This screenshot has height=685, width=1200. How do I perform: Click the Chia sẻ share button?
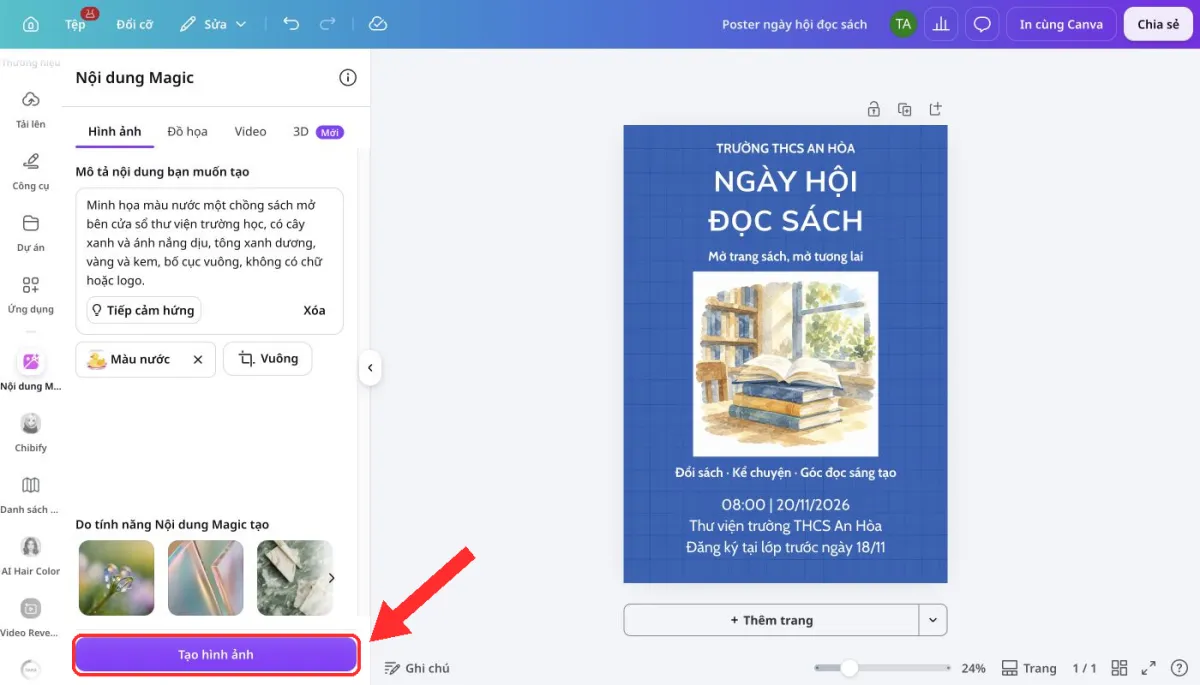1158,24
